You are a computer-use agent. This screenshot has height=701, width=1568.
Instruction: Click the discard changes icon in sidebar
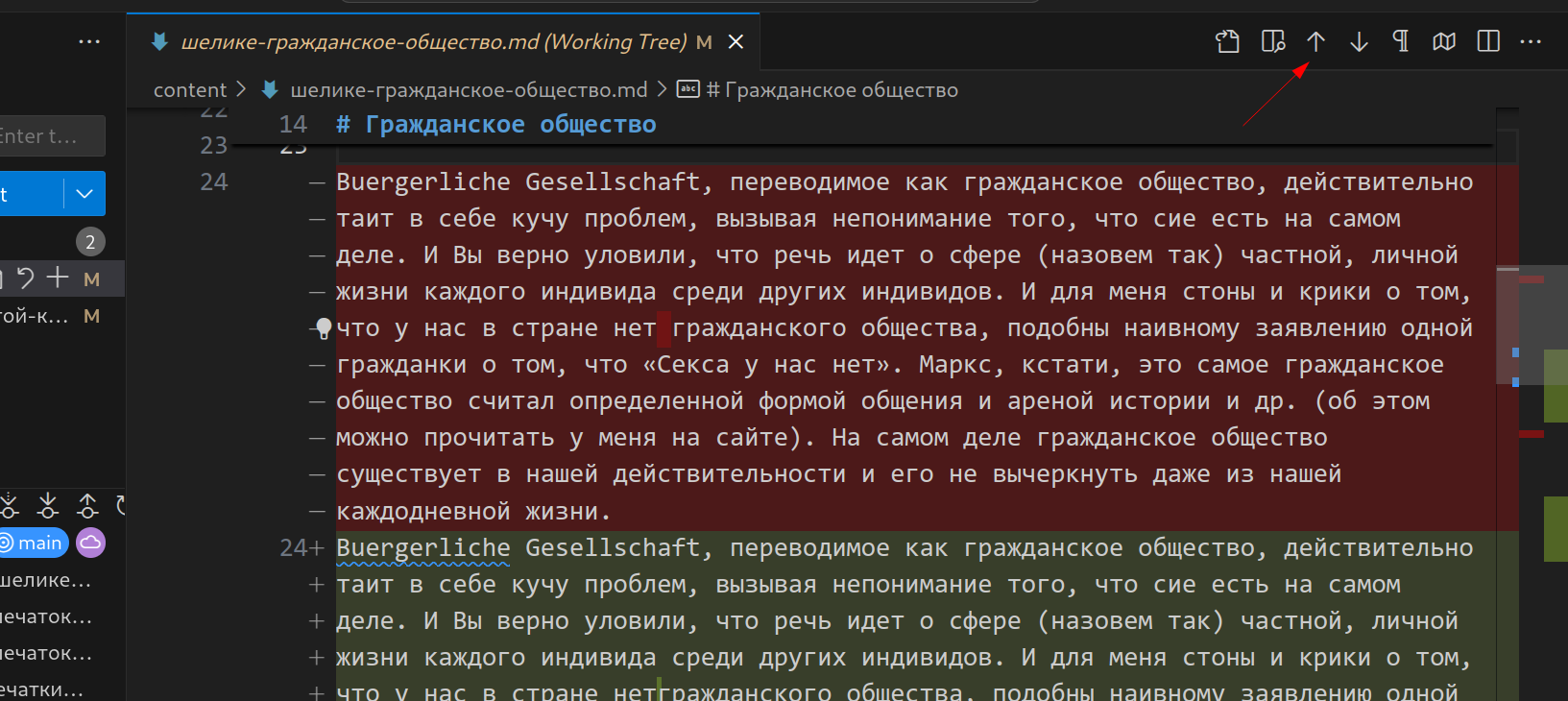(26, 278)
